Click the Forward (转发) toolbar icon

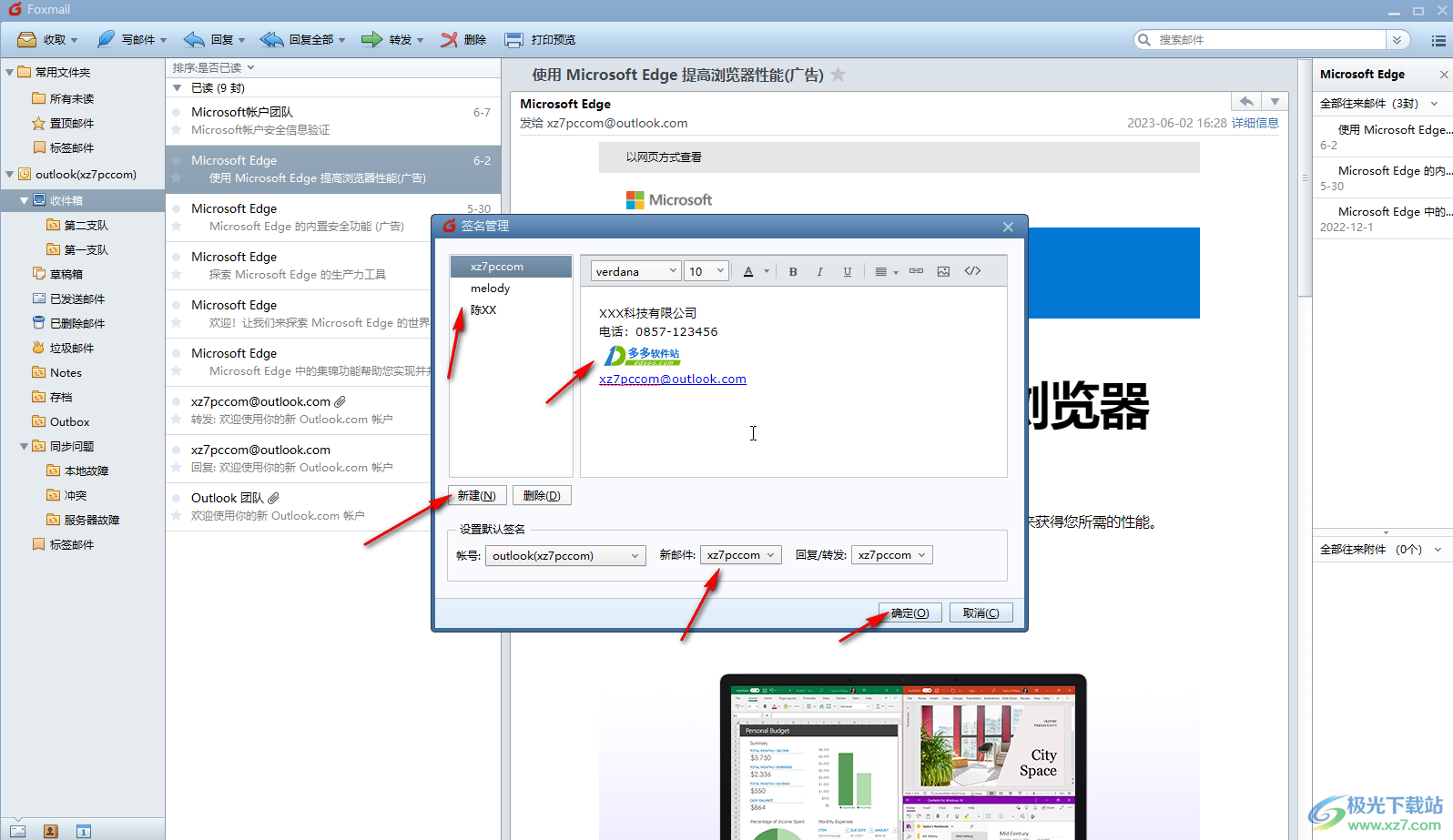(x=371, y=40)
